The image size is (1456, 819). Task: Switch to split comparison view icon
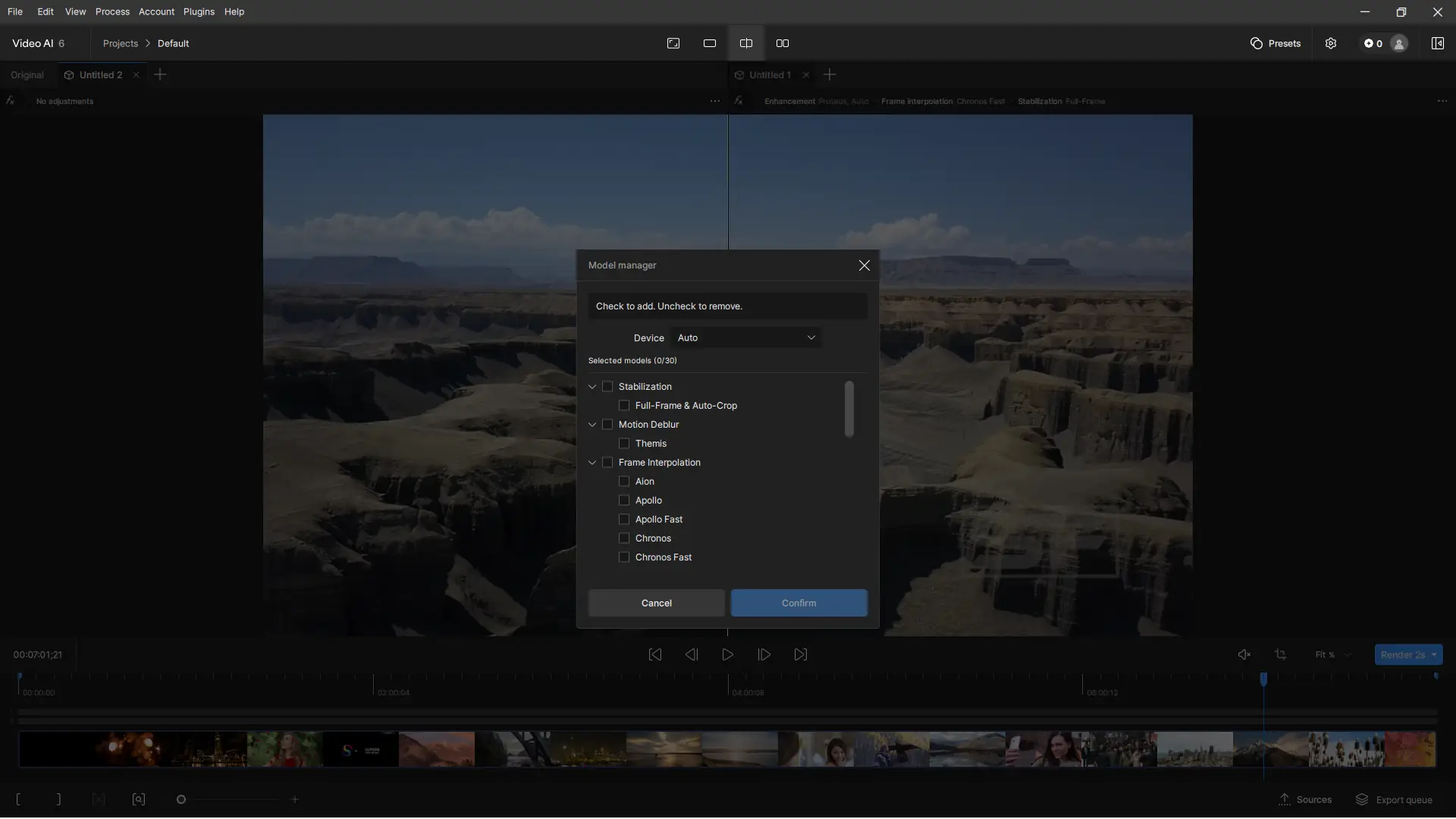pyautogui.click(x=746, y=43)
